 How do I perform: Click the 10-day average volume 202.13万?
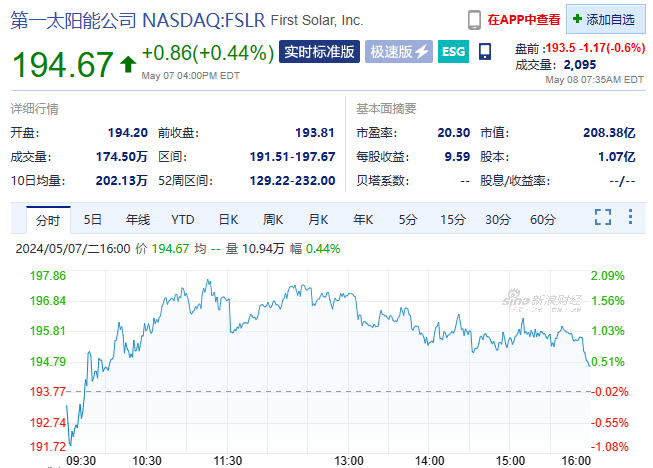coord(122,181)
